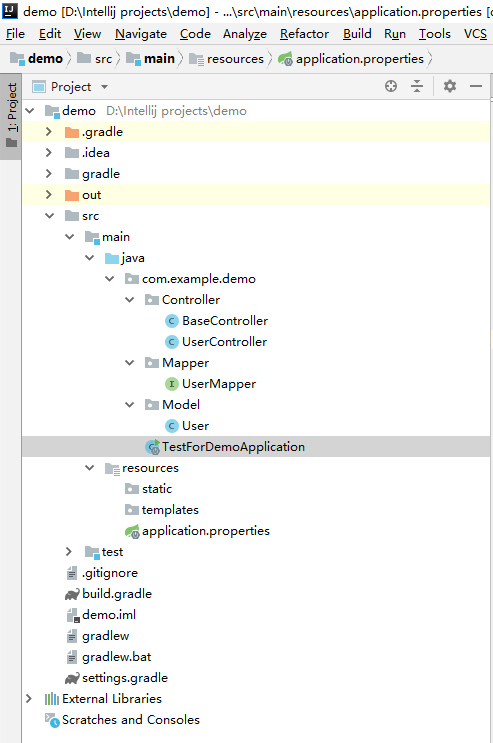Open the View menu
Viewport: 493px width, 743px height.
[87, 34]
